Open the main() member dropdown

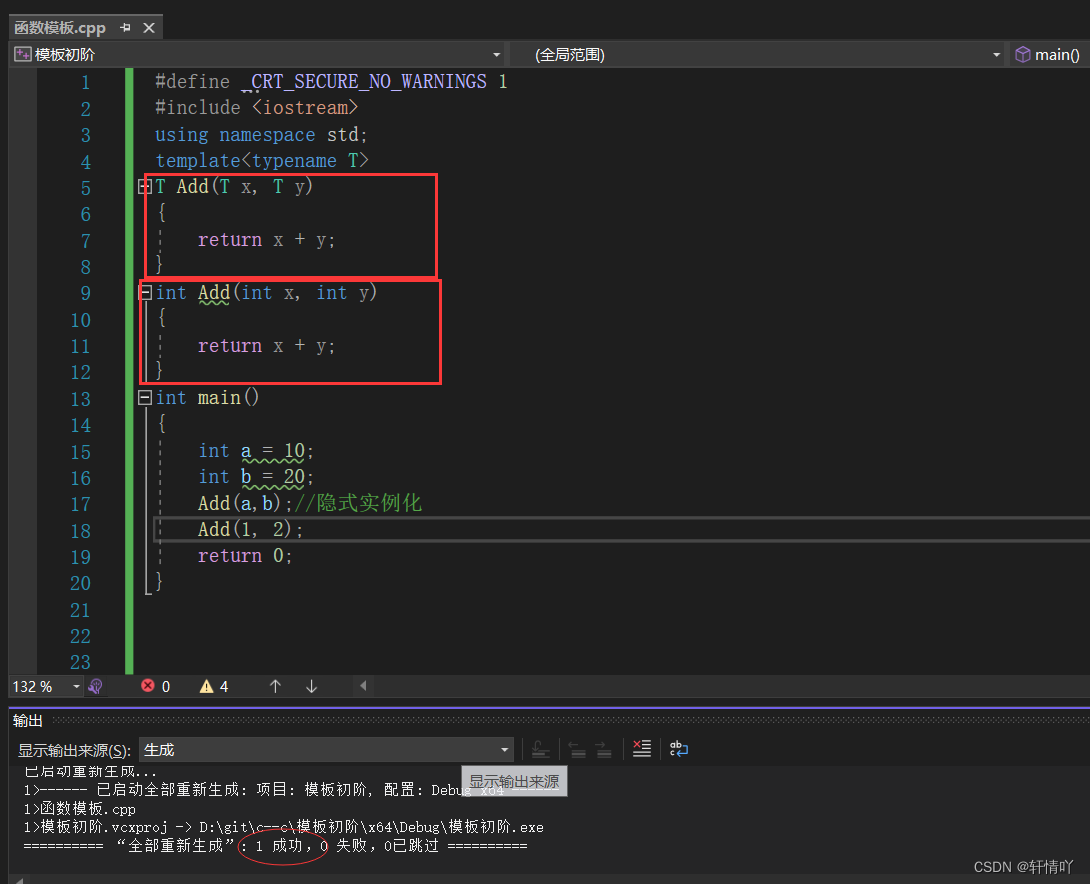coord(1050,54)
